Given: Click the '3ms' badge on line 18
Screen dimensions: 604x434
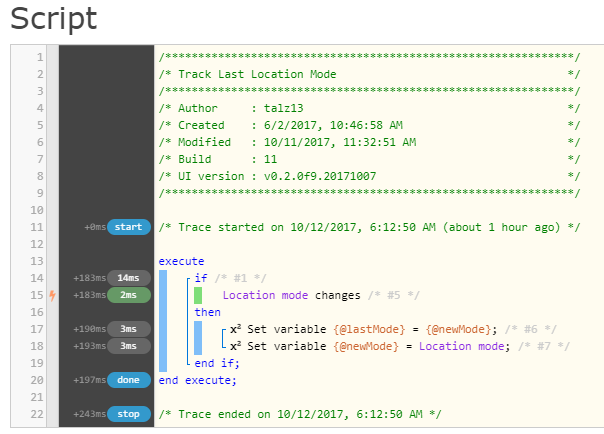Looking at the screenshot, I should (129, 346).
